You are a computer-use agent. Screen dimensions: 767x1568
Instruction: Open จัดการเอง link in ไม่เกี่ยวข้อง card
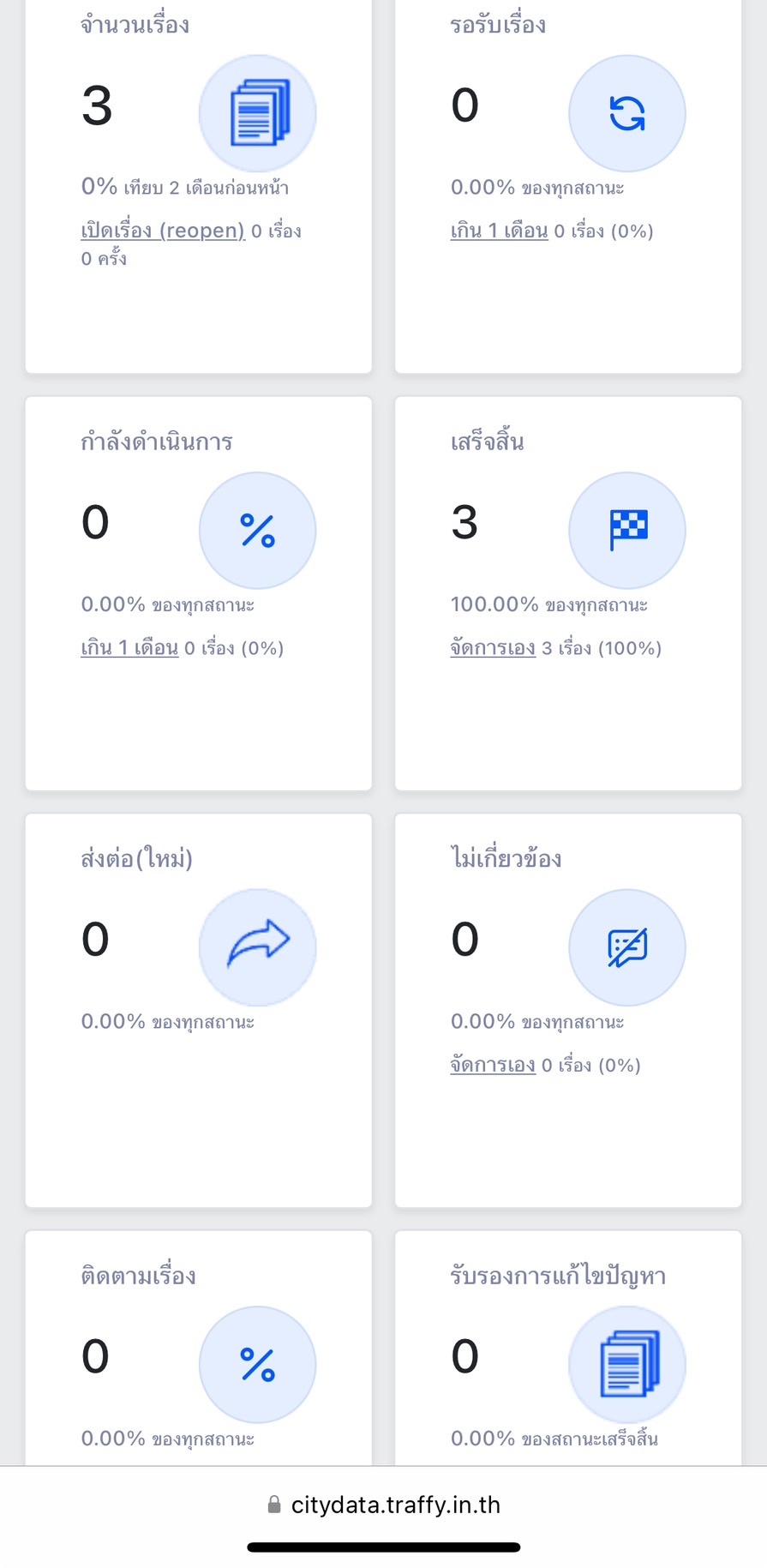pos(493,1065)
